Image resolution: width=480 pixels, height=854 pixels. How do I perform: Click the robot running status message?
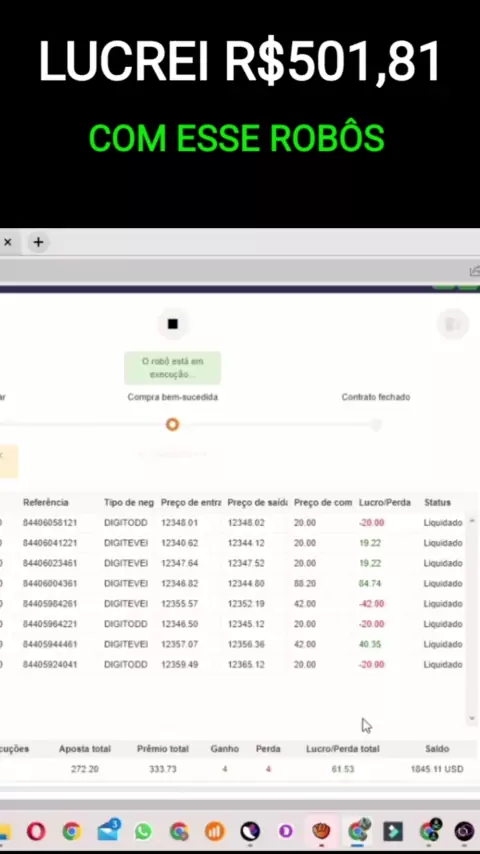pos(173,368)
